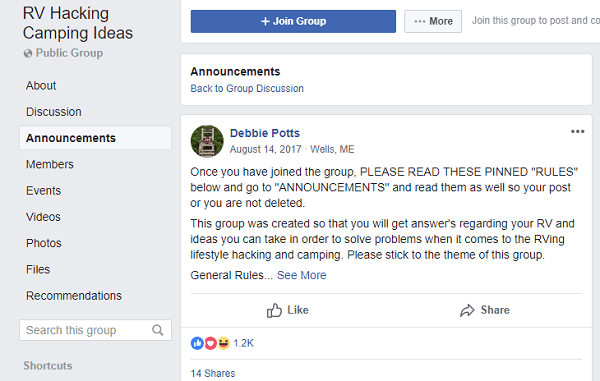The image size is (600, 381).
Task: Select Members in the sidebar
Action: point(50,164)
